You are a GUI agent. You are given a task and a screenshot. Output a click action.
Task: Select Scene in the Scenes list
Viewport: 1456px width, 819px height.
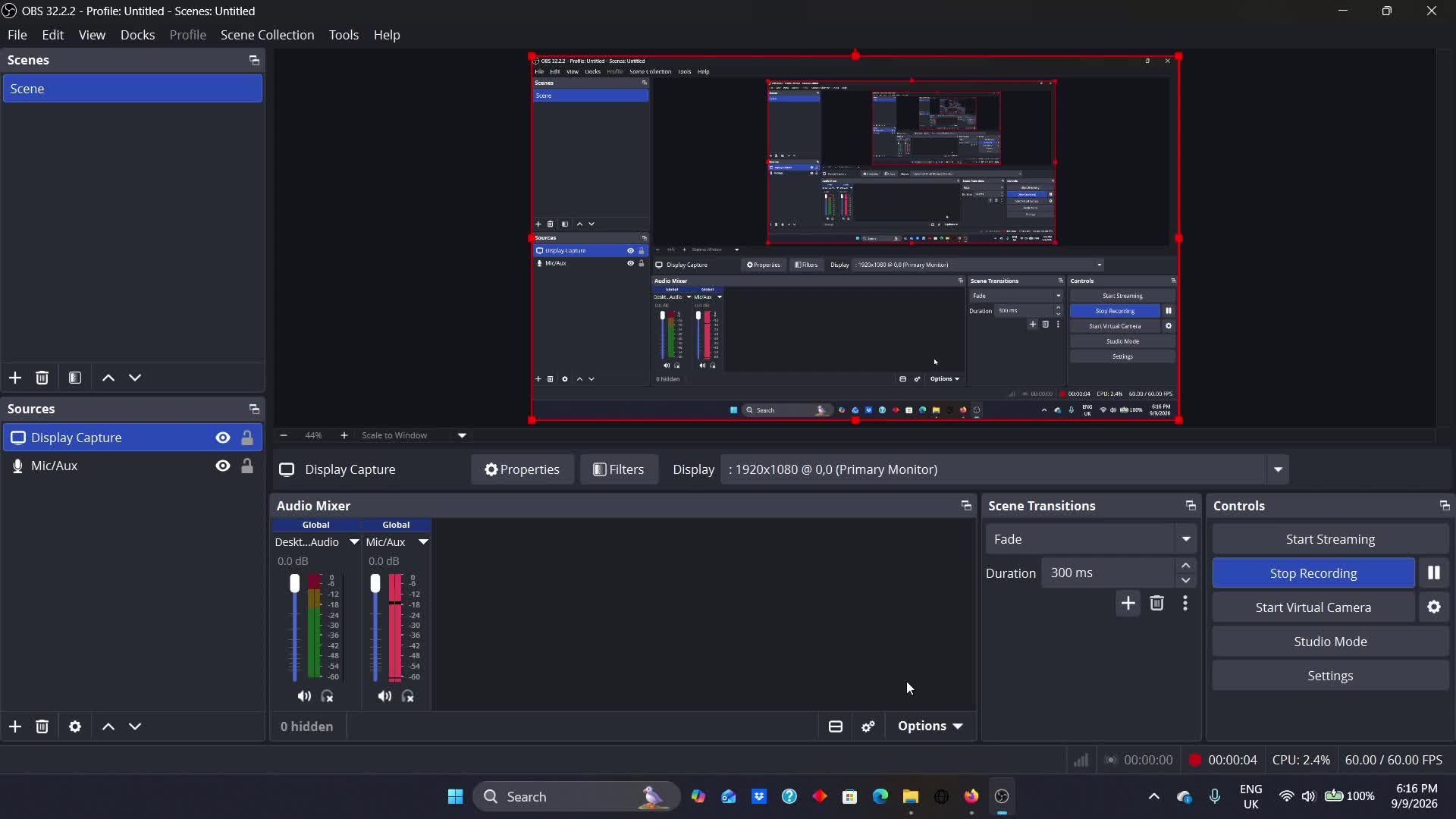point(133,89)
